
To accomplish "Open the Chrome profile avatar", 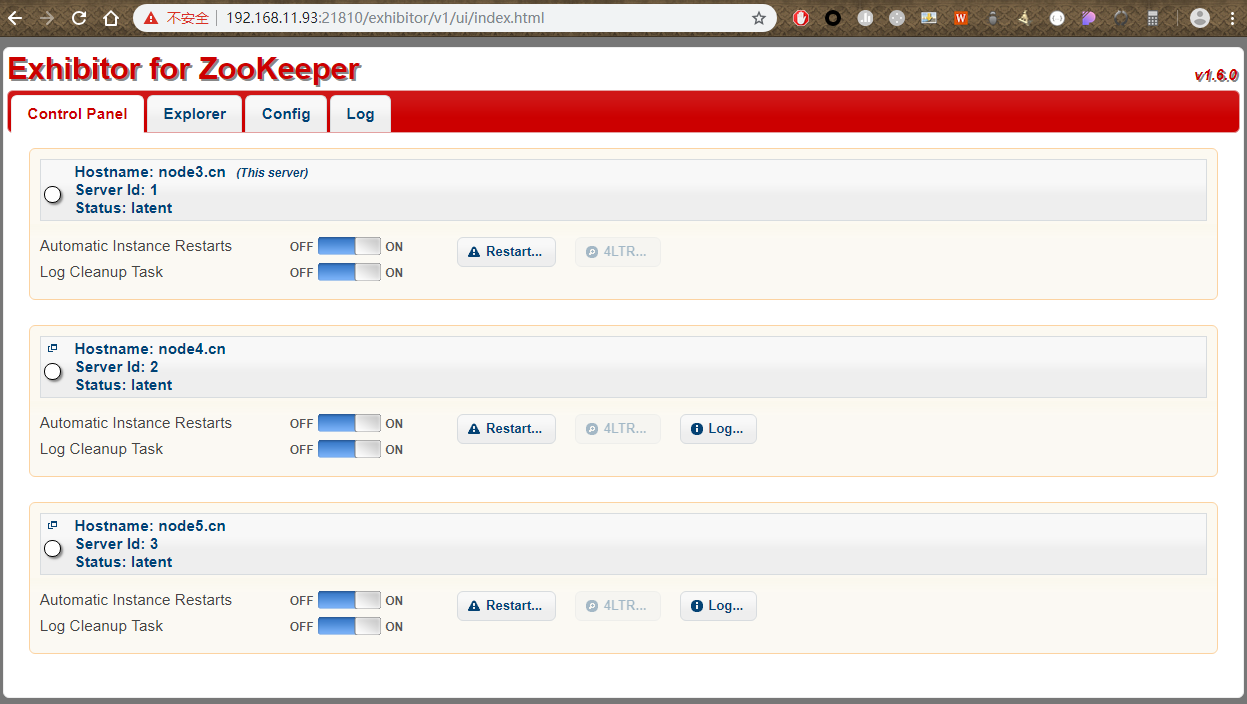I will click(1200, 18).
